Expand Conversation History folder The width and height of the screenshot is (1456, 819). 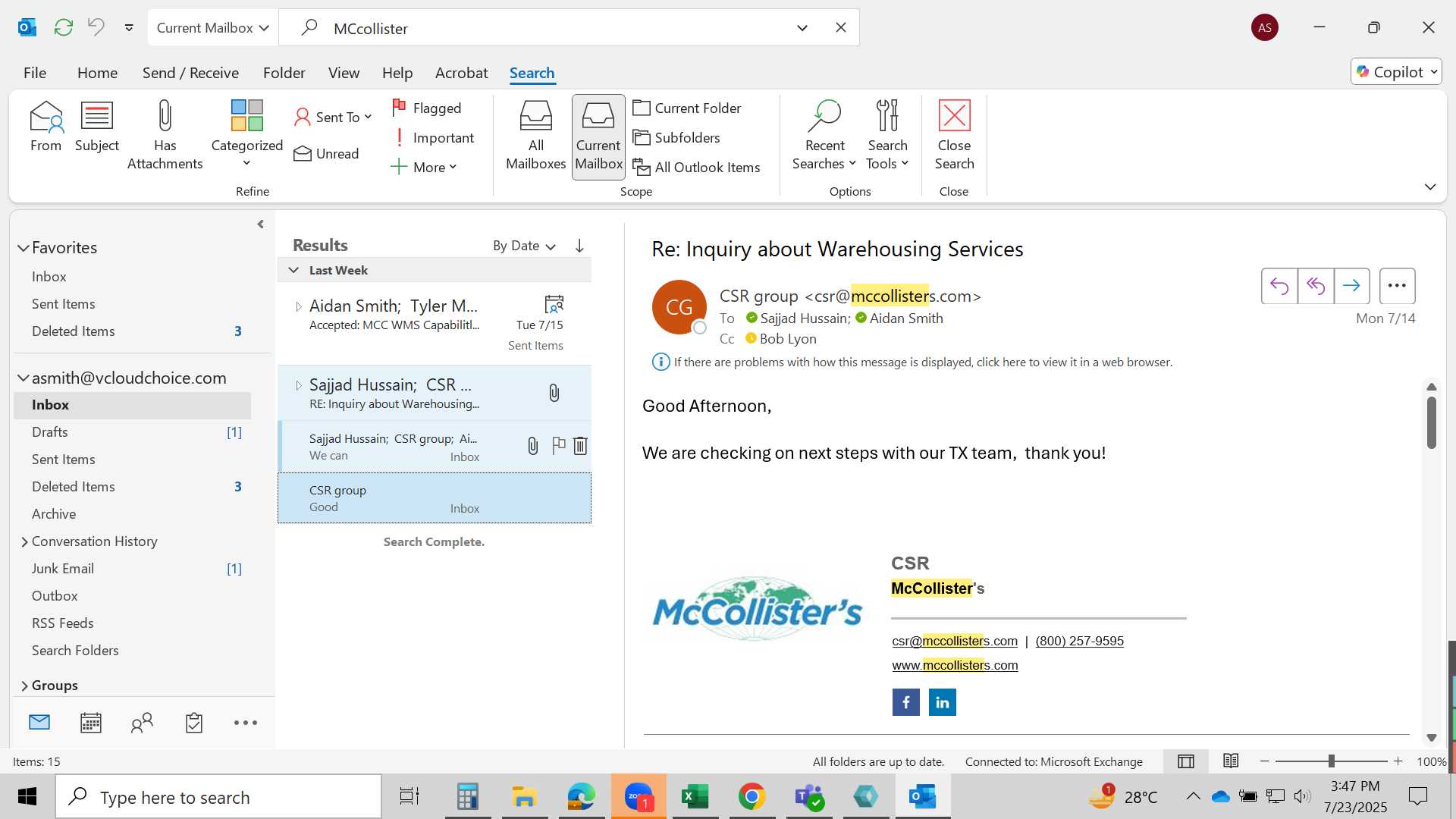click(24, 541)
